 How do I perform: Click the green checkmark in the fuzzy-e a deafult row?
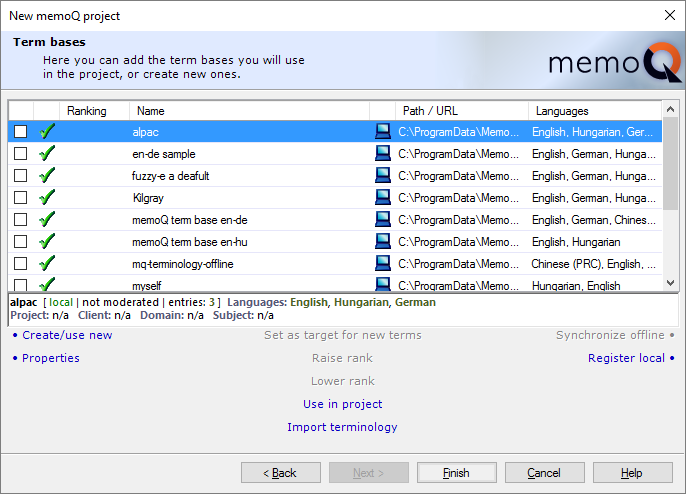47,175
